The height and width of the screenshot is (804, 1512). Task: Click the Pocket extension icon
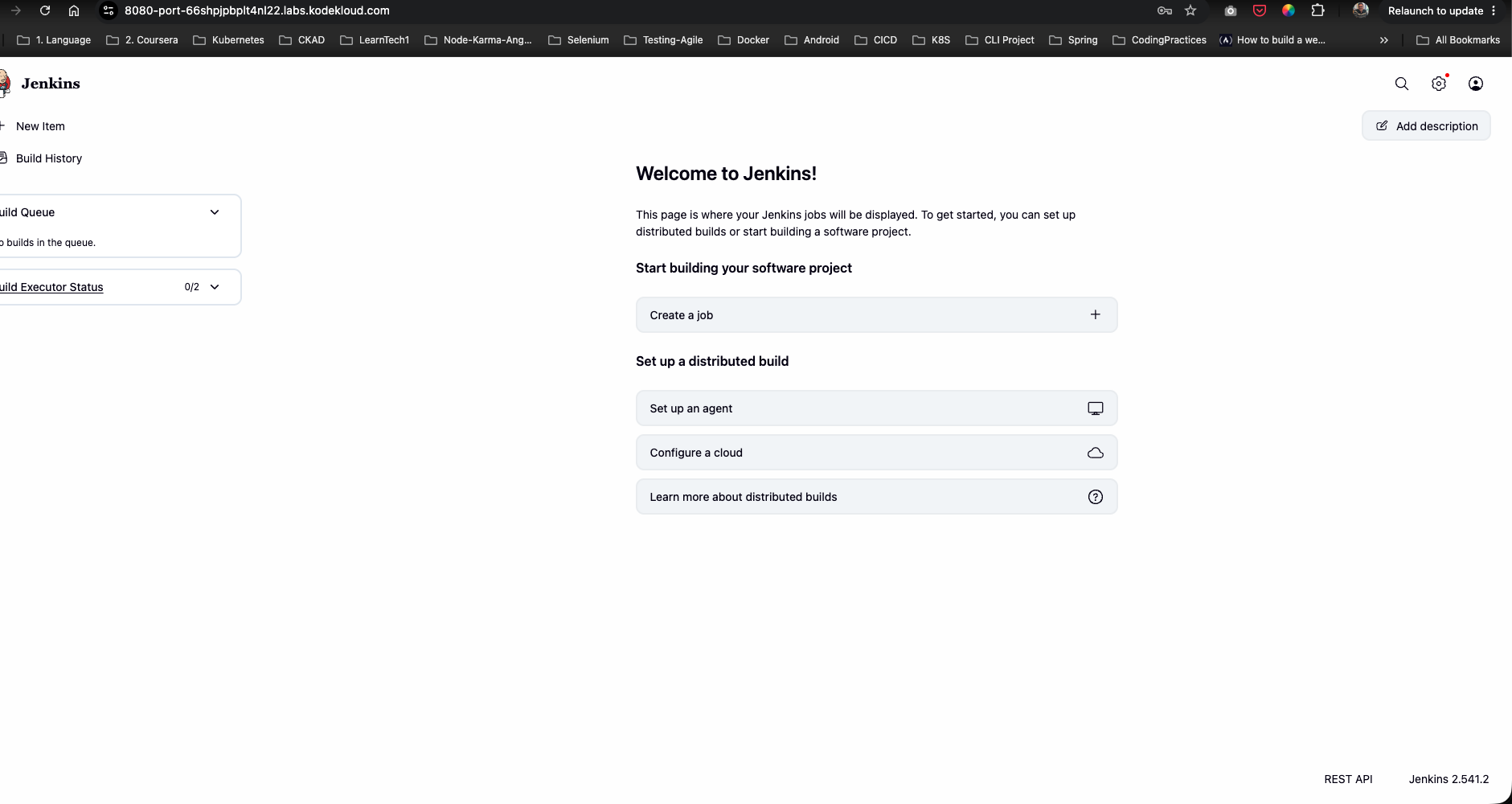pyautogui.click(x=1260, y=10)
